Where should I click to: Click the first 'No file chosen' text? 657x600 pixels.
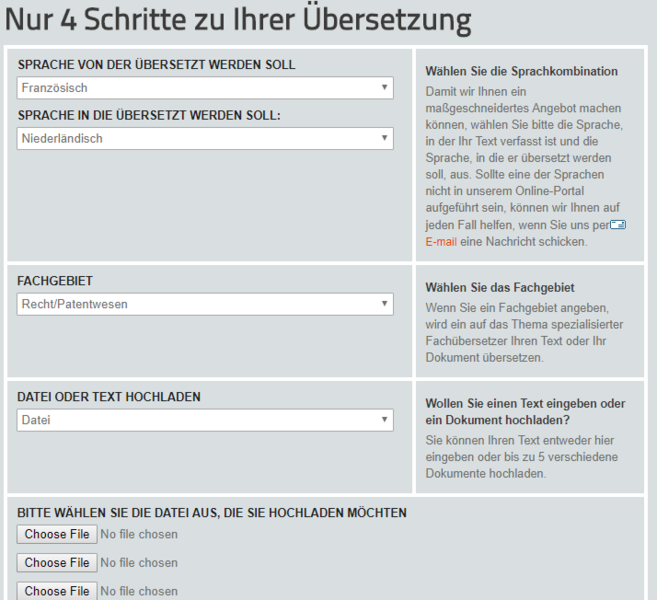(x=139, y=534)
